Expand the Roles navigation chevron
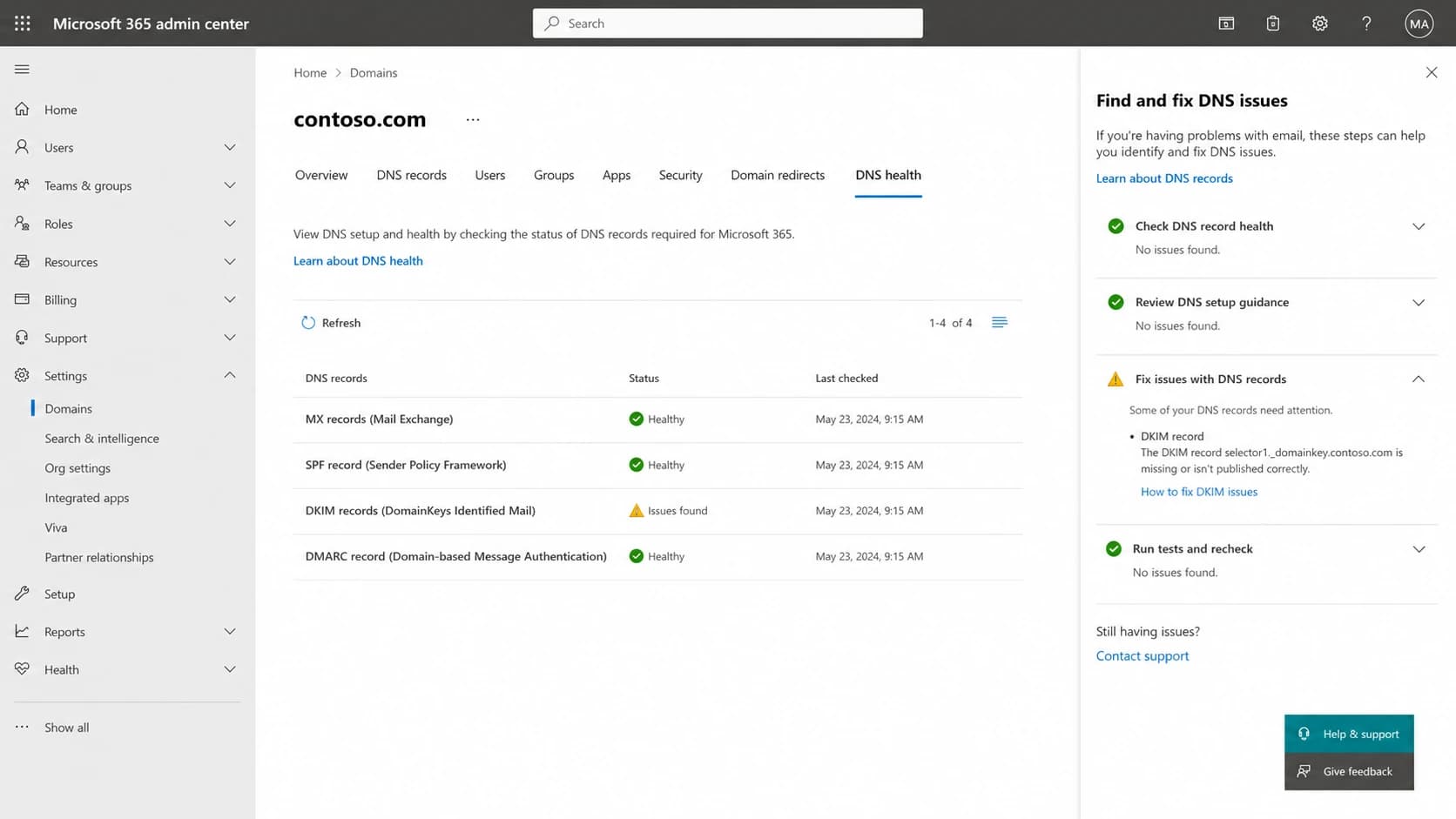The width and height of the screenshot is (1456, 819). coord(230,223)
